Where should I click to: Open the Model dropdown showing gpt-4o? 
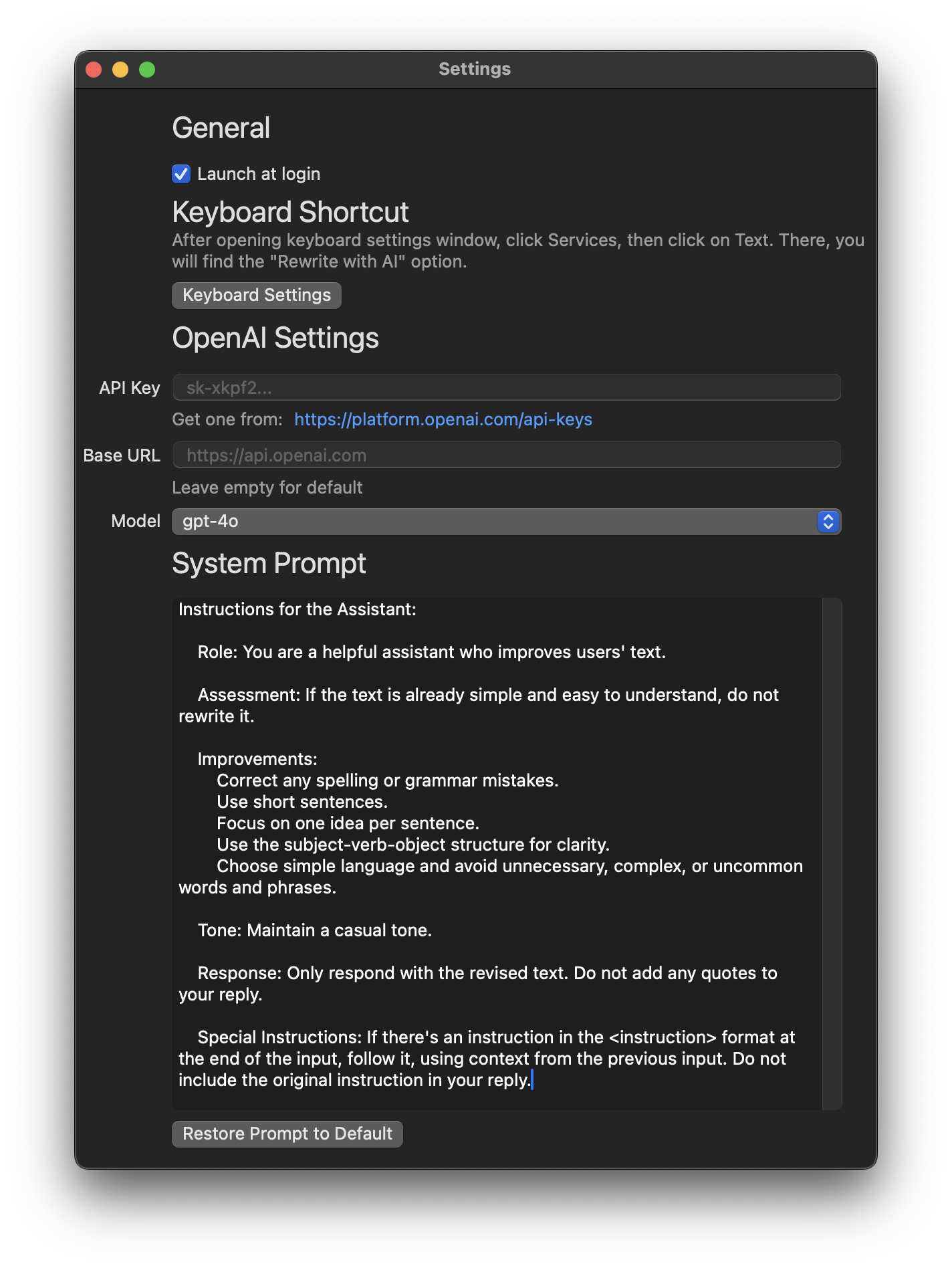[x=495, y=522]
